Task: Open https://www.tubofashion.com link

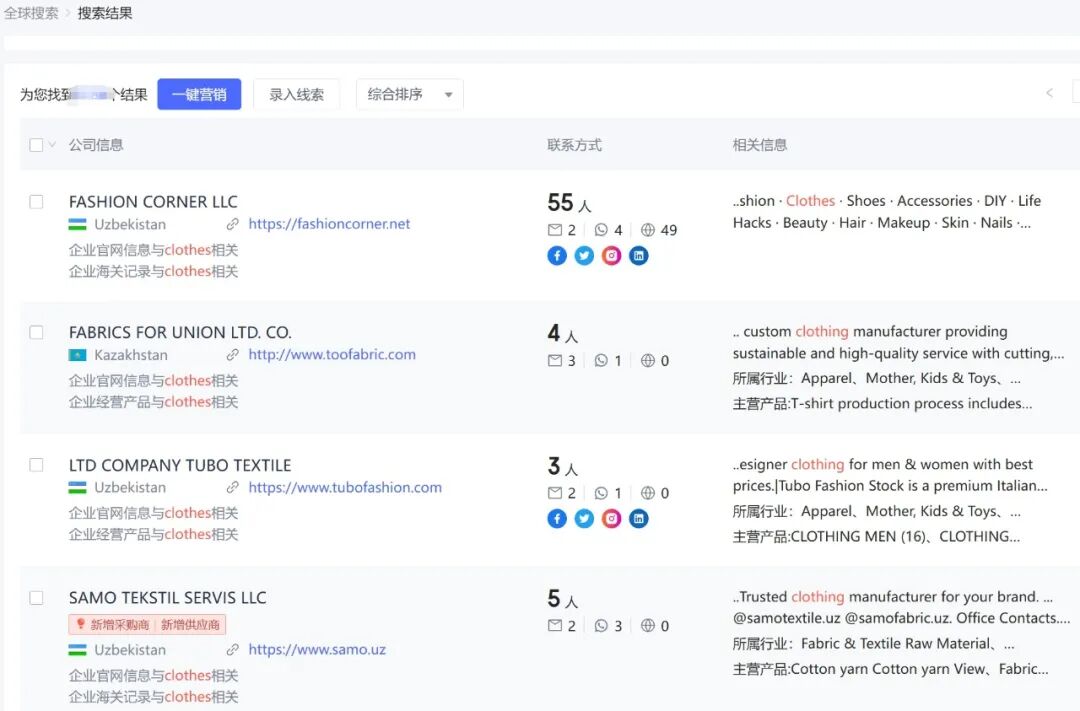Action: [x=345, y=487]
